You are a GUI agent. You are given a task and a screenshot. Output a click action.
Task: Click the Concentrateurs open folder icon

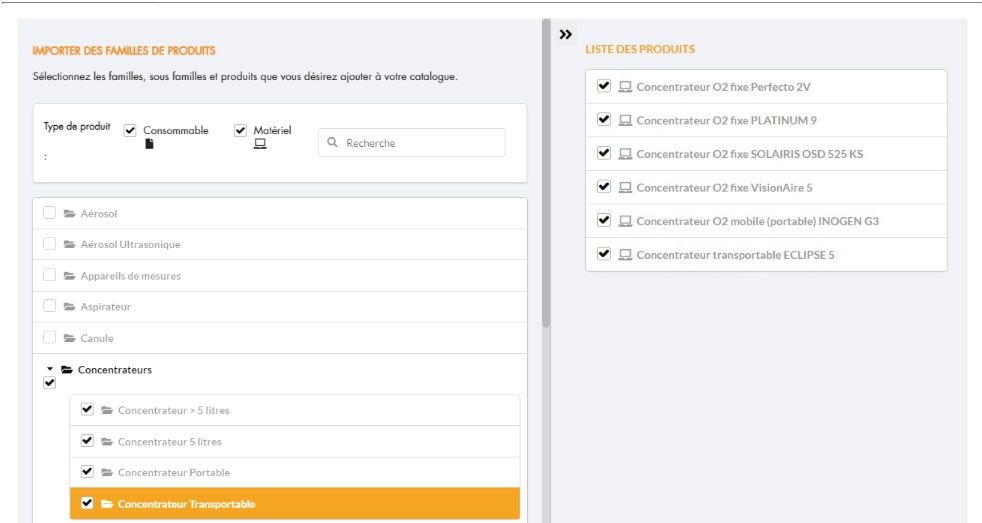click(67, 370)
